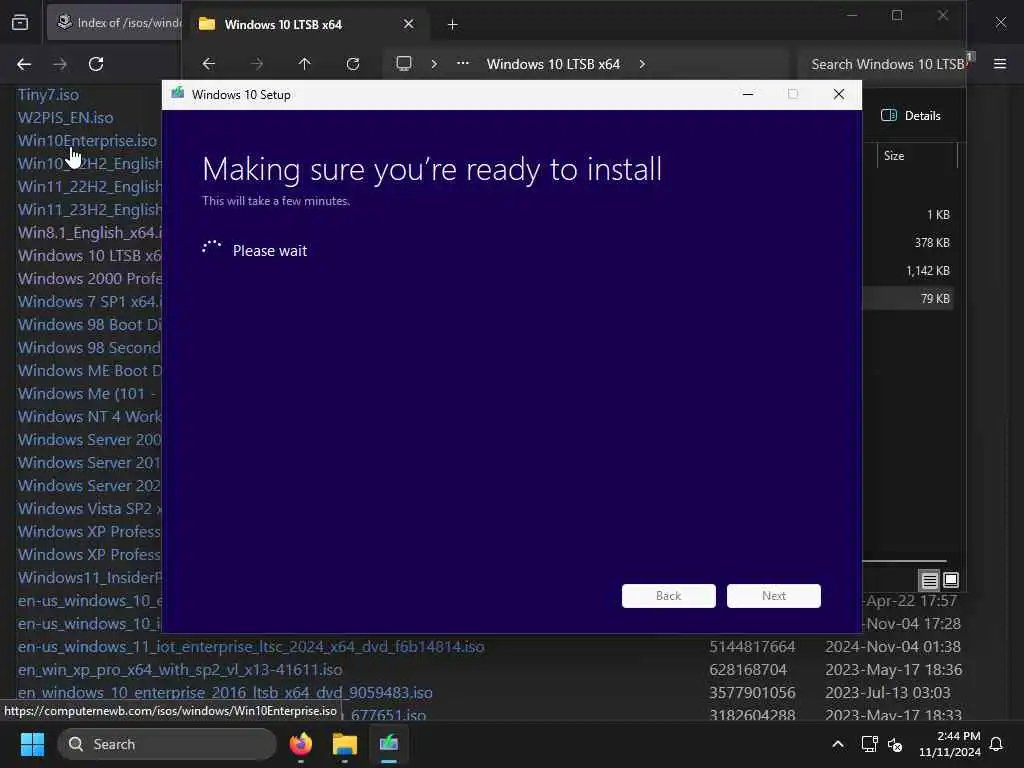
Task: Select the file row sized 1 KB
Action: click(908, 215)
